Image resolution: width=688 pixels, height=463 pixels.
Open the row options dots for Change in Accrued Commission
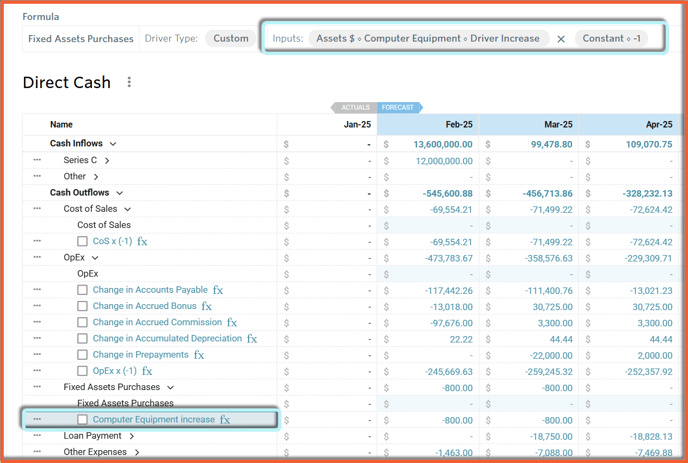tap(37, 323)
